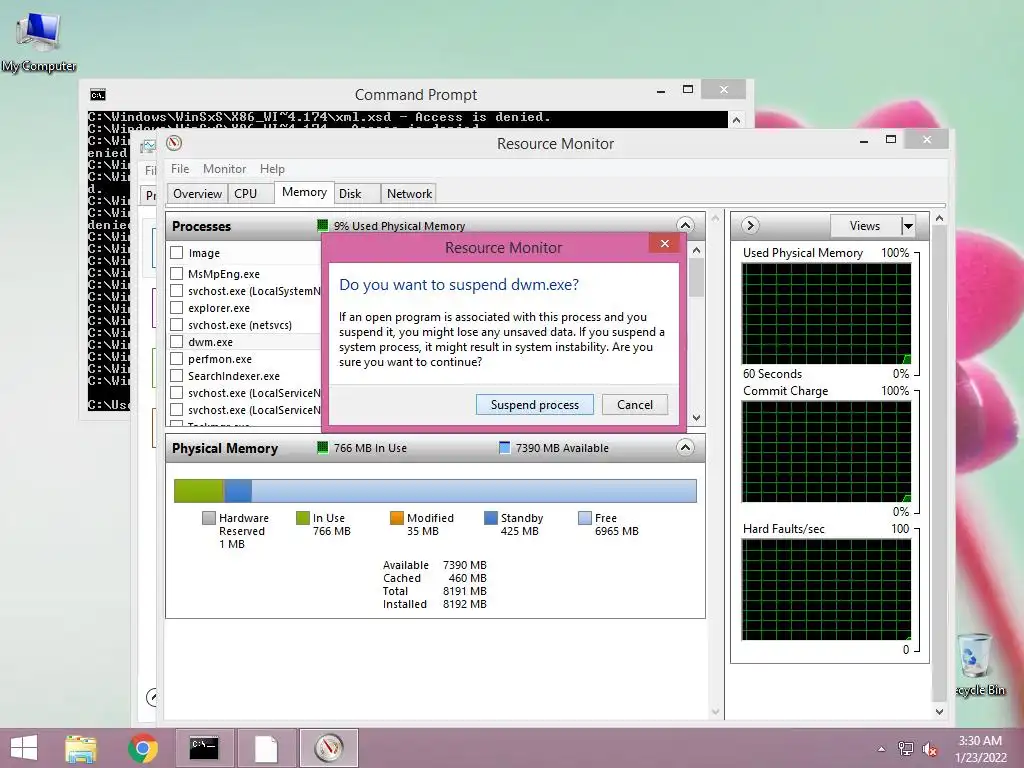1024x768 pixels.
Task: Check the svchost.exe (LocalSystemN checkbox
Action: 176,291
